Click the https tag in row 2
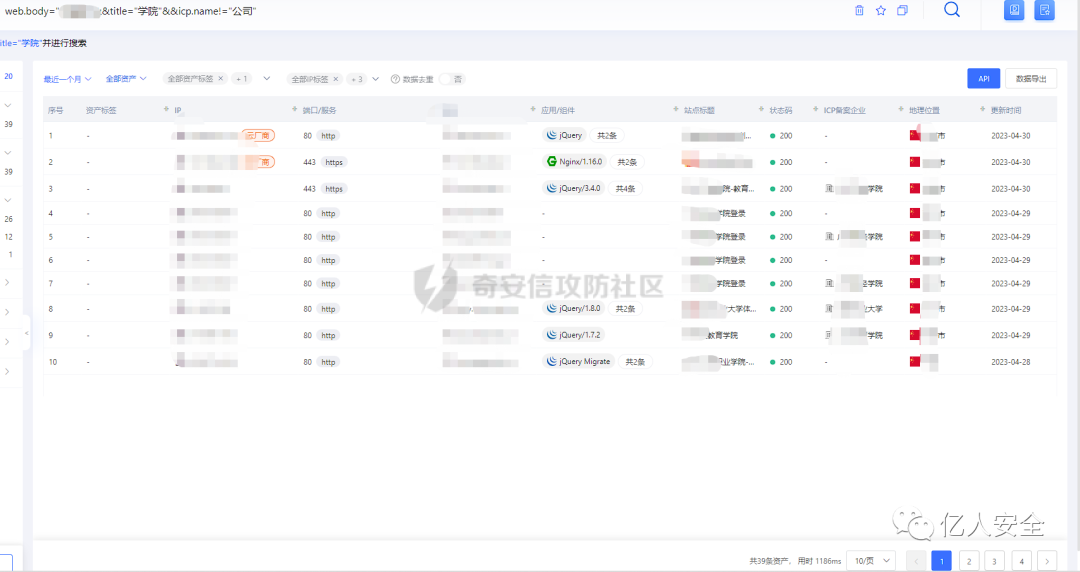Image resolution: width=1080 pixels, height=572 pixels. tap(334, 162)
